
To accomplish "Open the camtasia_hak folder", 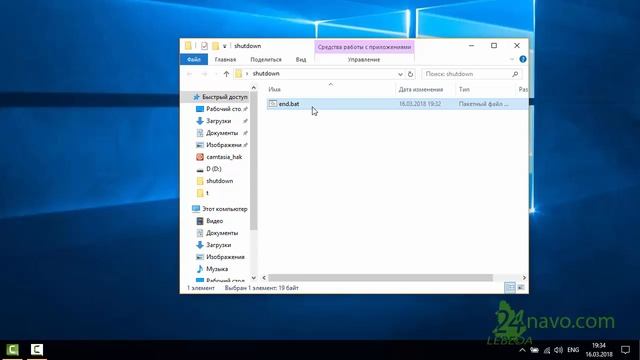I will point(224,157).
